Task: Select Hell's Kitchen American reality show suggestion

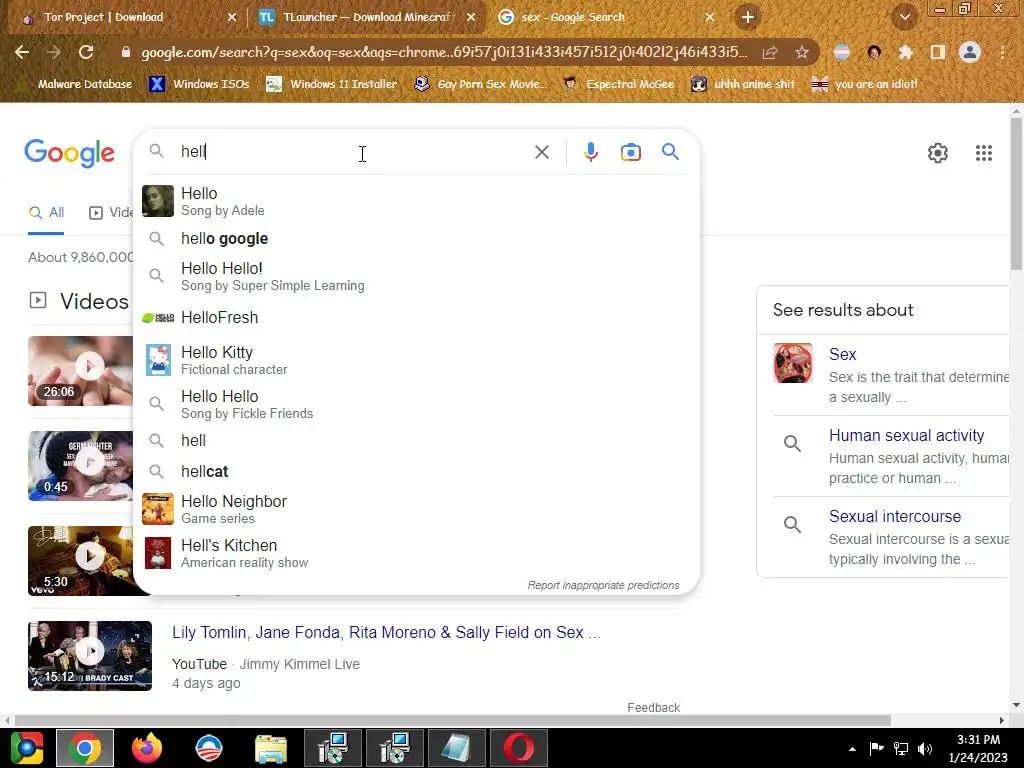Action: click(x=416, y=553)
